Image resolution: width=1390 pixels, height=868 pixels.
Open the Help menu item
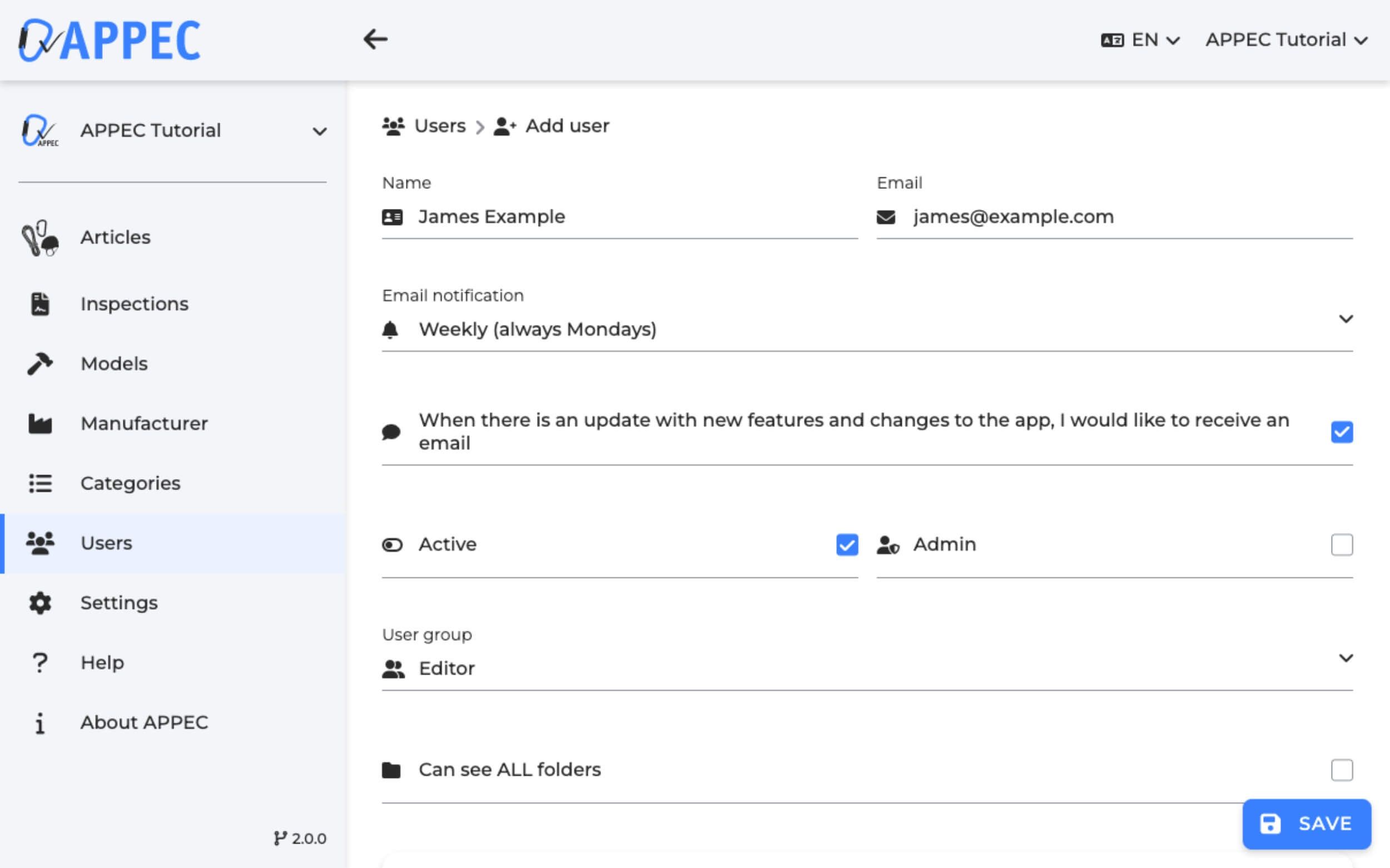coord(102,662)
